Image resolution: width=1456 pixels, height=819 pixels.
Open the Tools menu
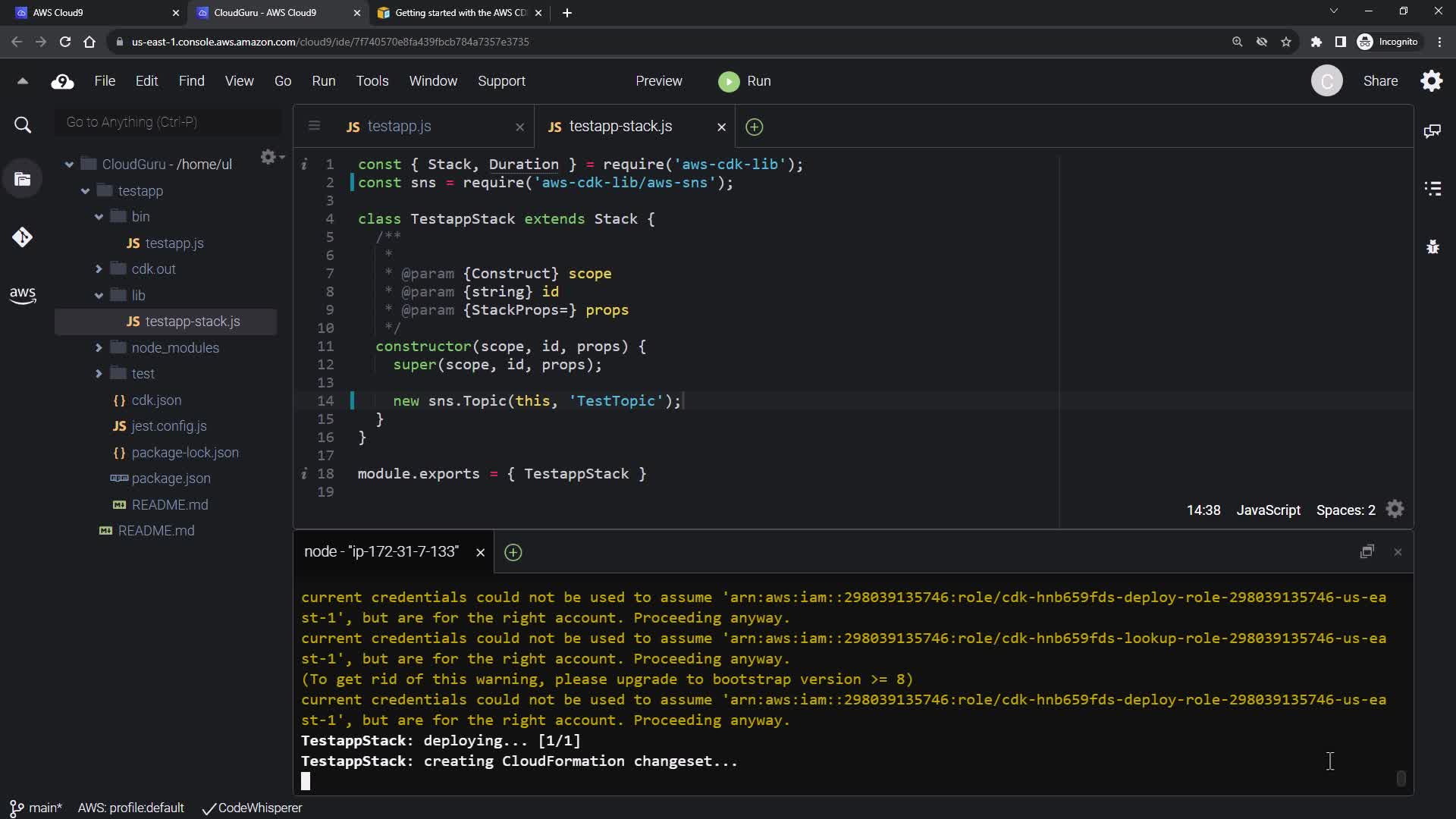(x=372, y=81)
